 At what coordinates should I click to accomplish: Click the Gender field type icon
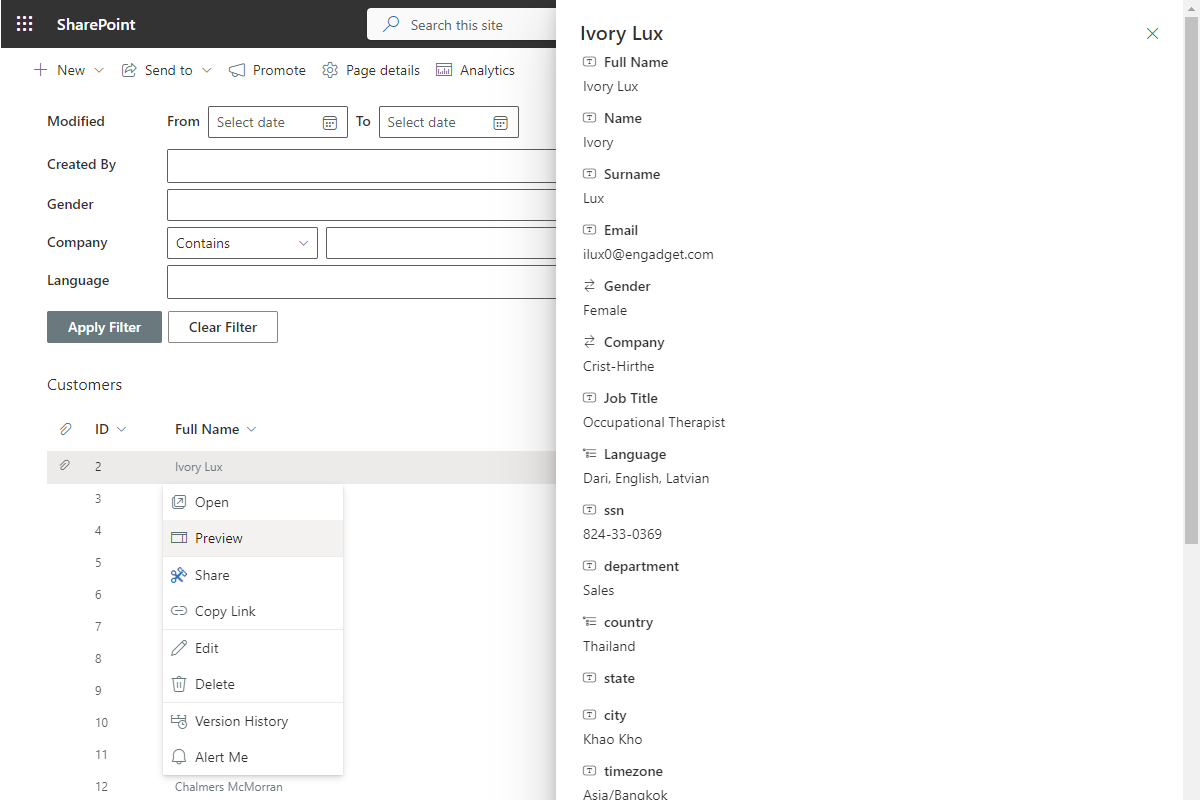(590, 286)
